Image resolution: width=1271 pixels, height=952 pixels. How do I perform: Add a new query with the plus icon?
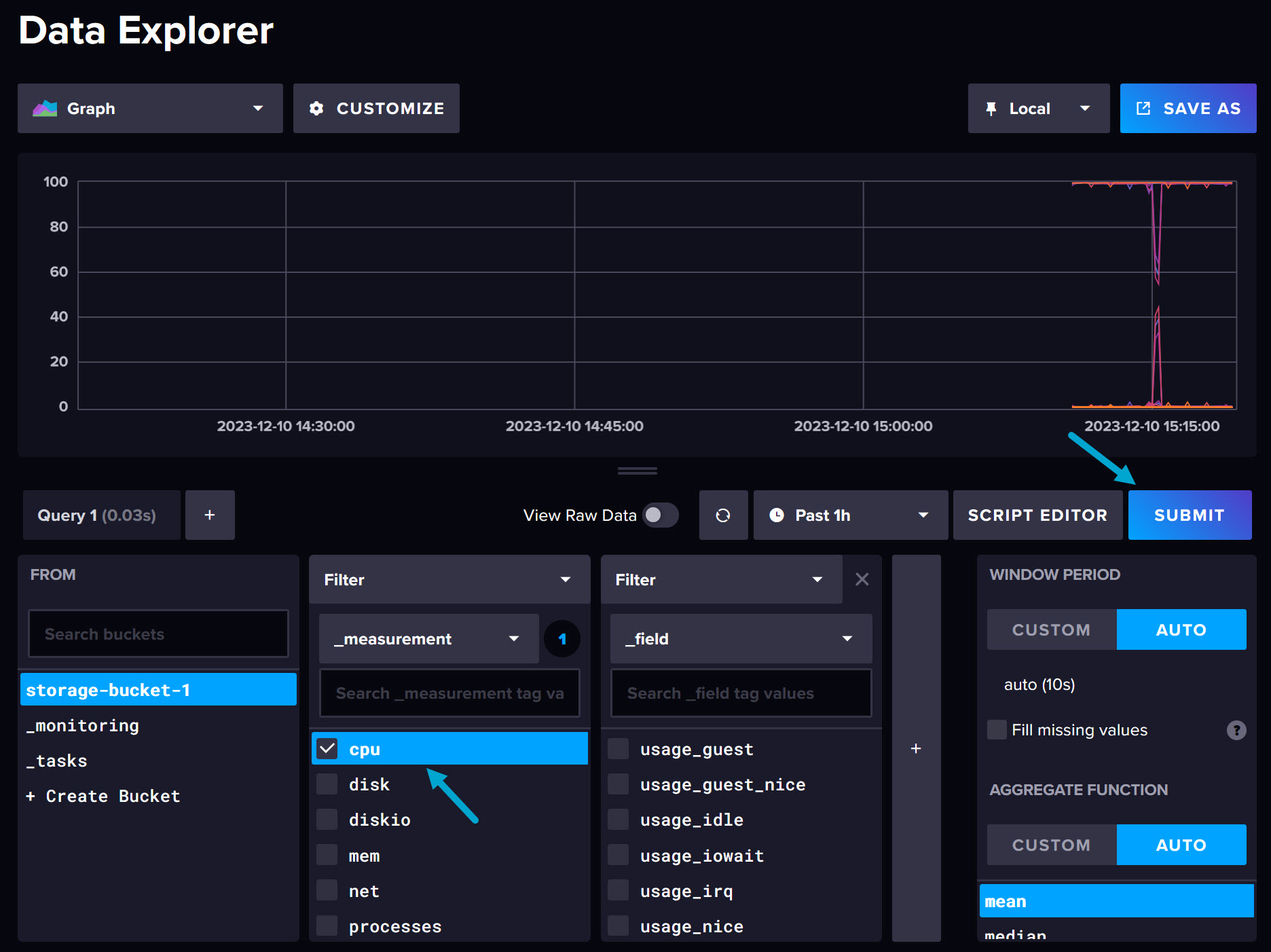210,515
